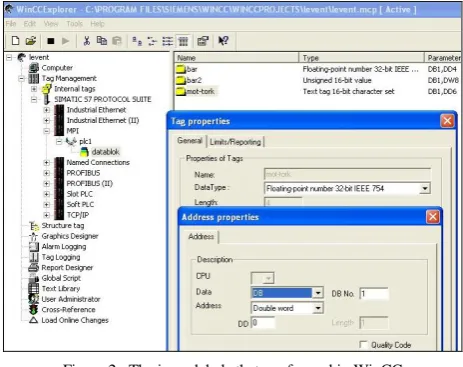Switch to the details view icon

tap(183, 41)
